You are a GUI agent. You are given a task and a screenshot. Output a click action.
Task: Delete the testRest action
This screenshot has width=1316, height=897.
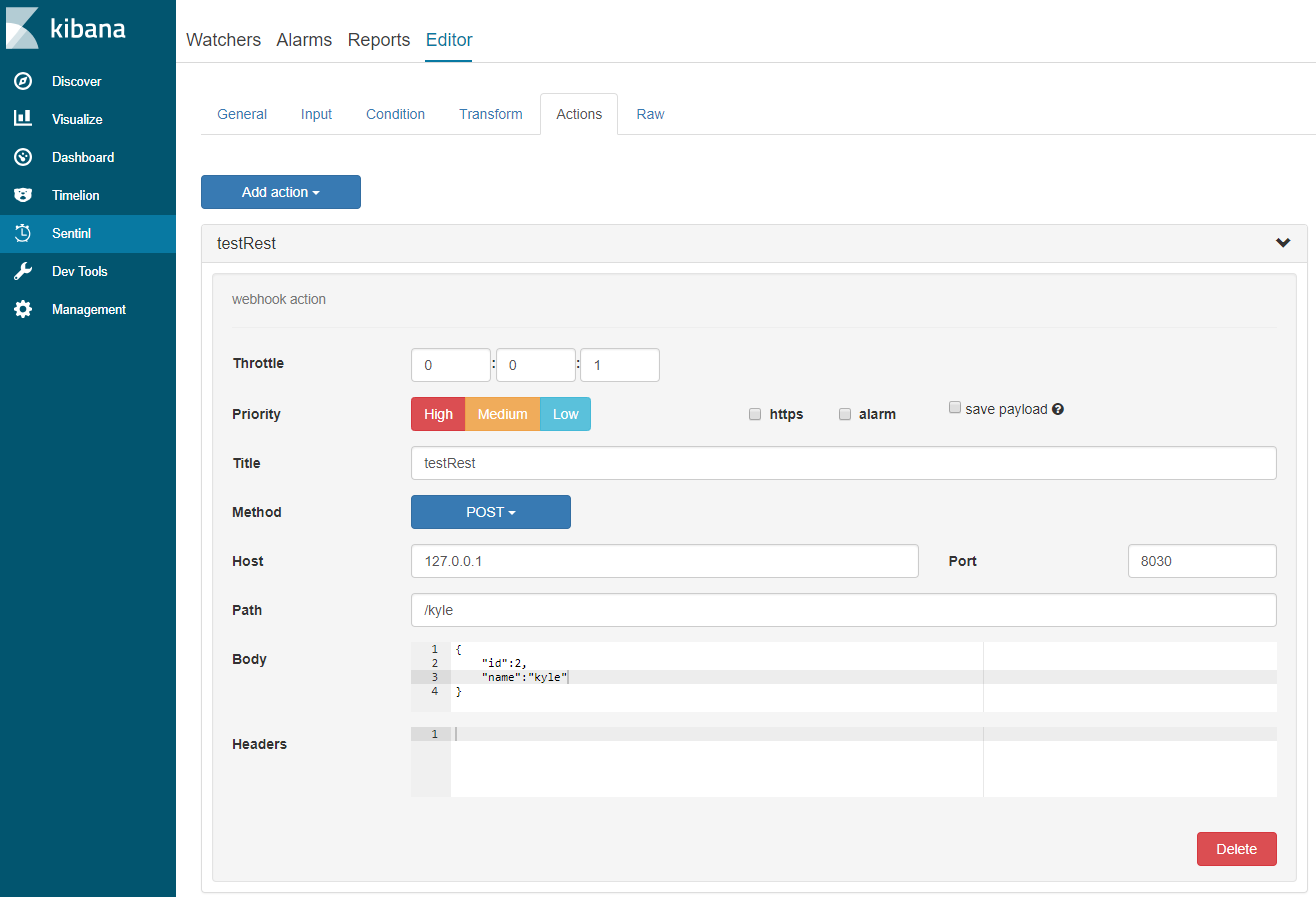[1236, 849]
